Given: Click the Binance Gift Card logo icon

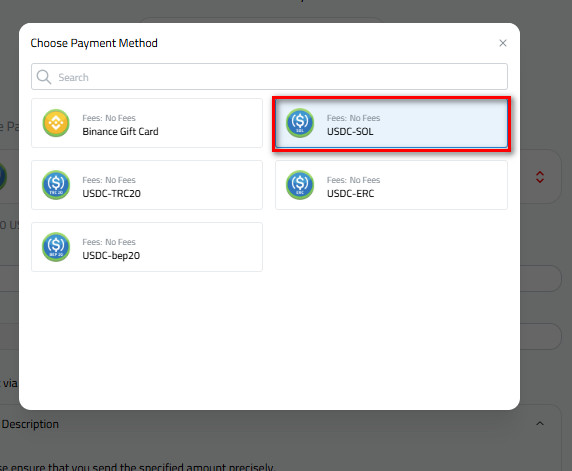Looking at the screenshot, I should point(56,123).
